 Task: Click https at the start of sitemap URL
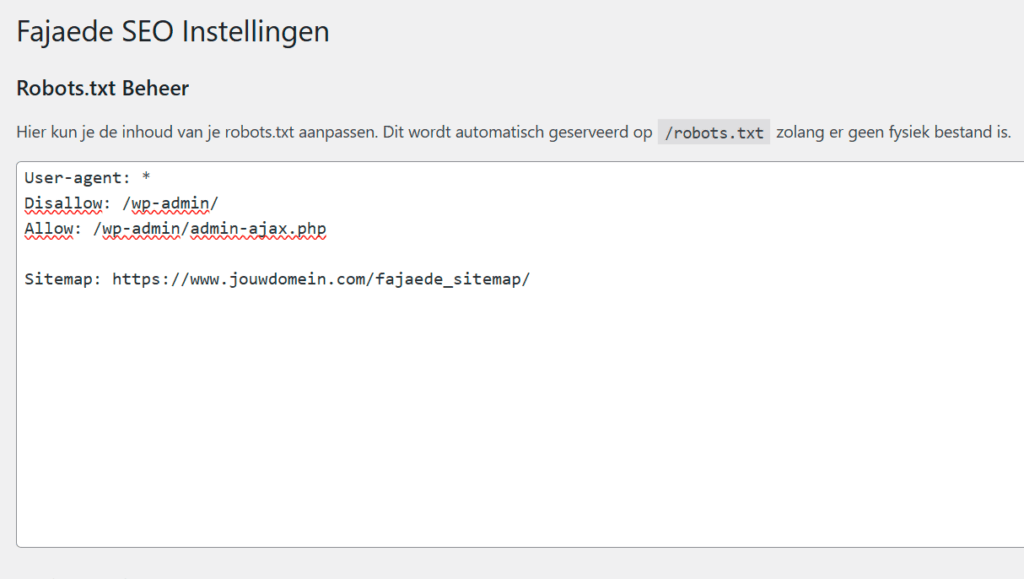(133, 279)
